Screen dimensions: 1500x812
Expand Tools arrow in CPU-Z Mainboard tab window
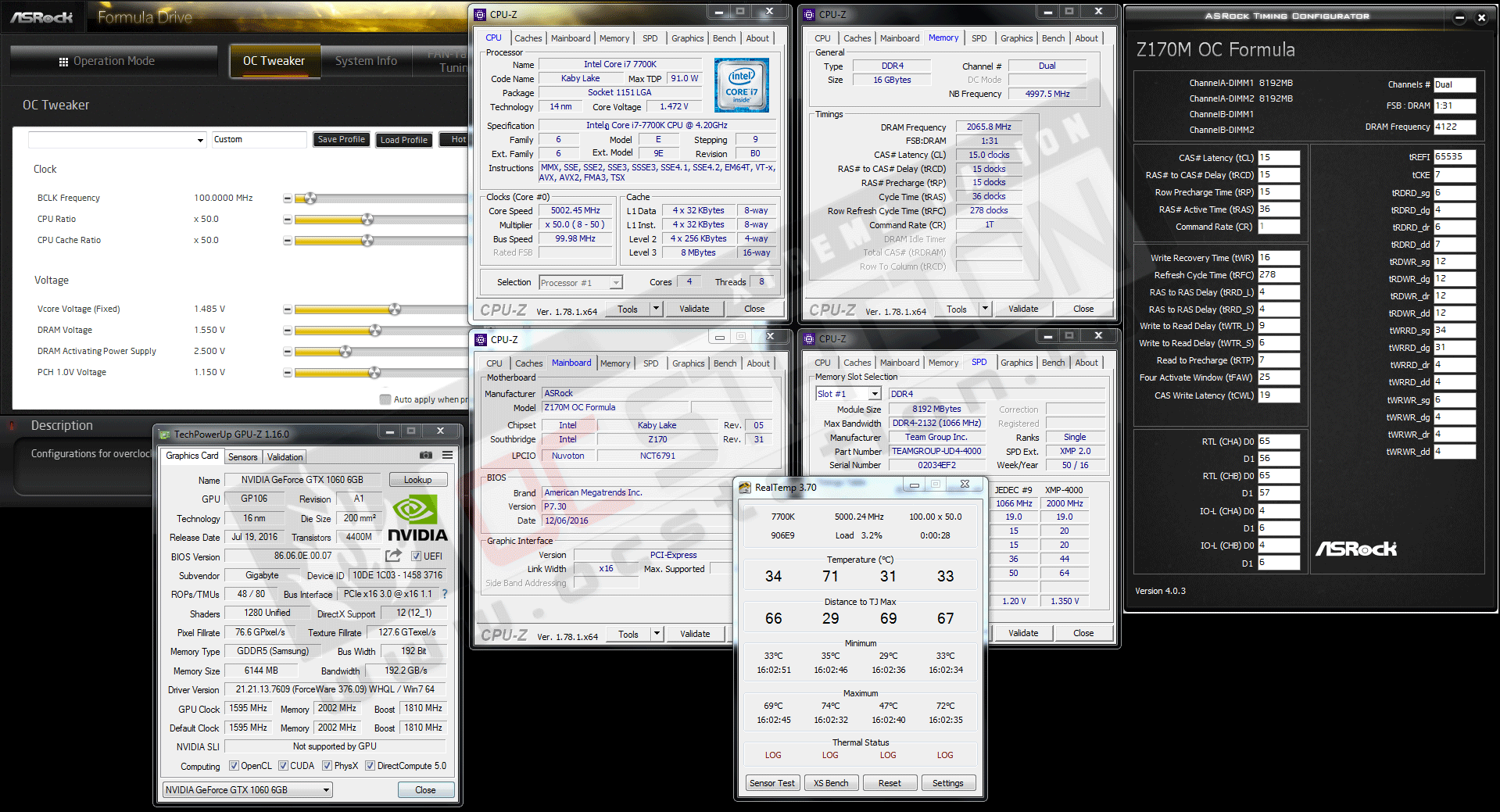(657, 634)
